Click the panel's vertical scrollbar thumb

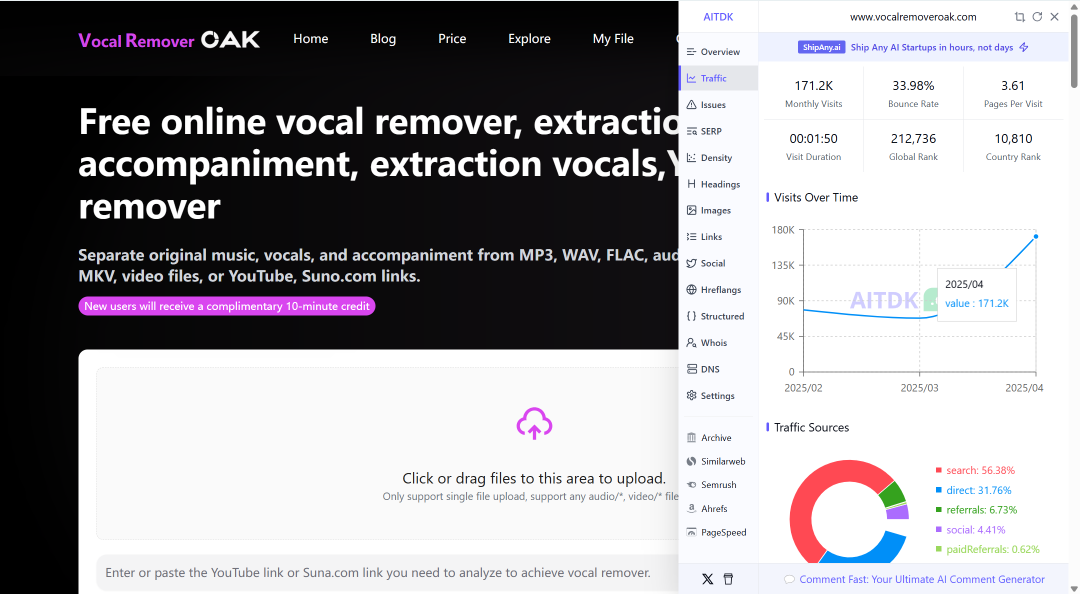(x=1074, y=50)
